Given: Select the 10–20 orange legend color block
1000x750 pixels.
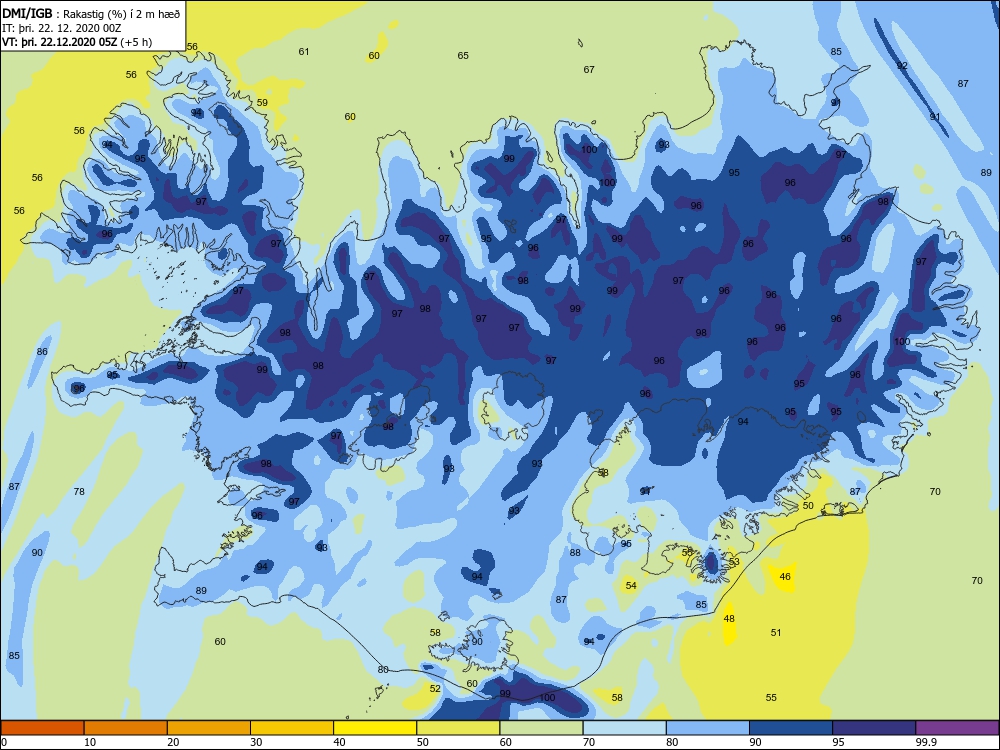Looking at the screenshot, I should pos(126,728).
